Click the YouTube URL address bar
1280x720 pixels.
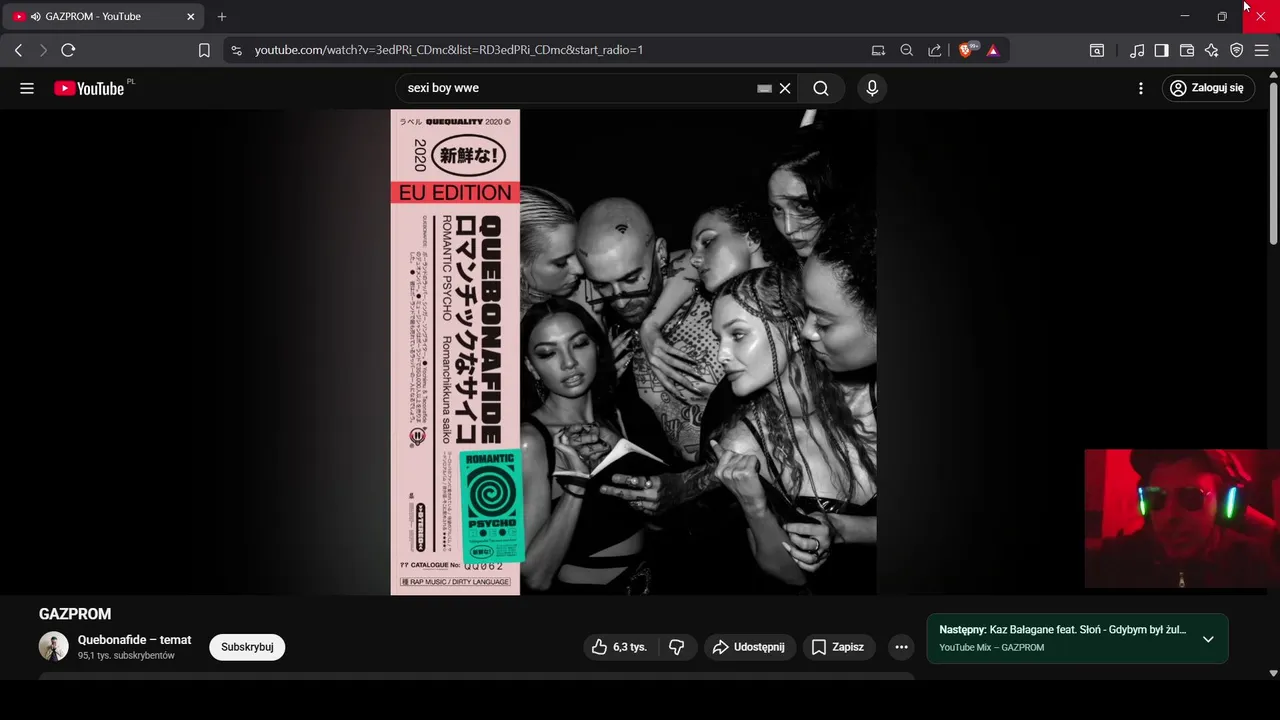(449, 50)
